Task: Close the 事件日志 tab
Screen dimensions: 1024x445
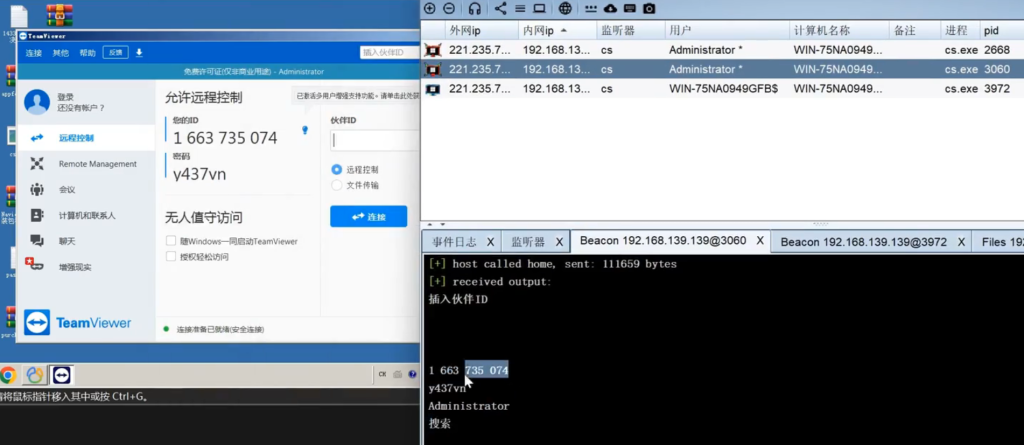Action: click(490, 242)
